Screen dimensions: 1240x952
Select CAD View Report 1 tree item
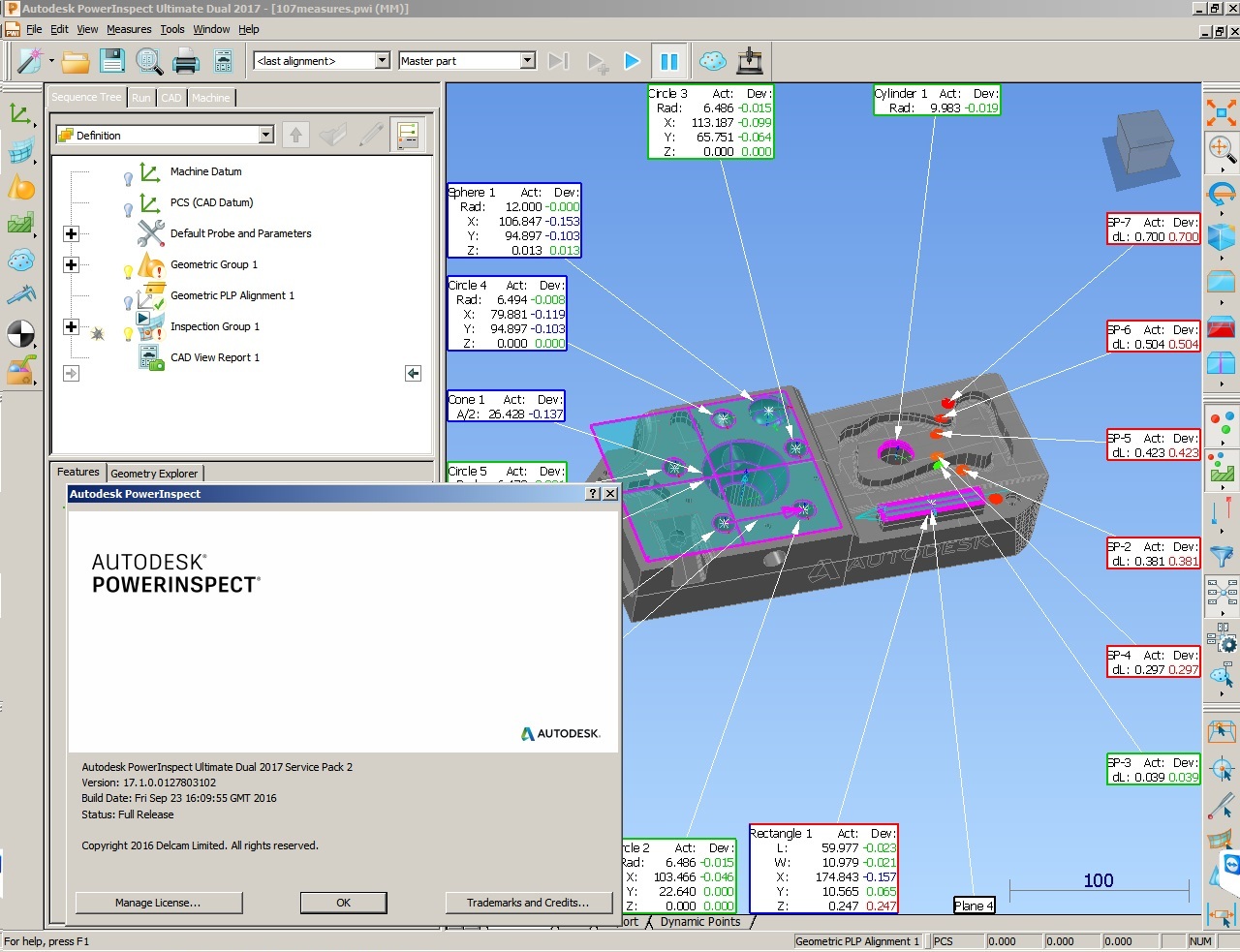(215, 357)
